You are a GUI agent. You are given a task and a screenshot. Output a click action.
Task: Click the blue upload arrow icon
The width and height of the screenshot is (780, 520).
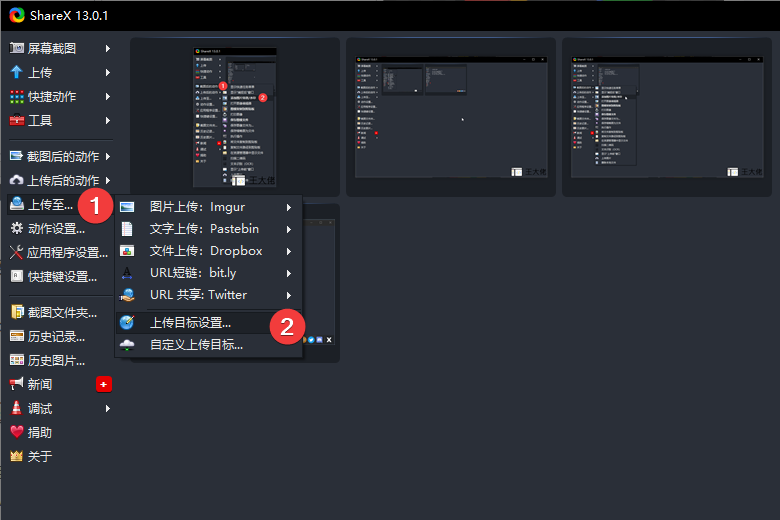pos(16,72)
